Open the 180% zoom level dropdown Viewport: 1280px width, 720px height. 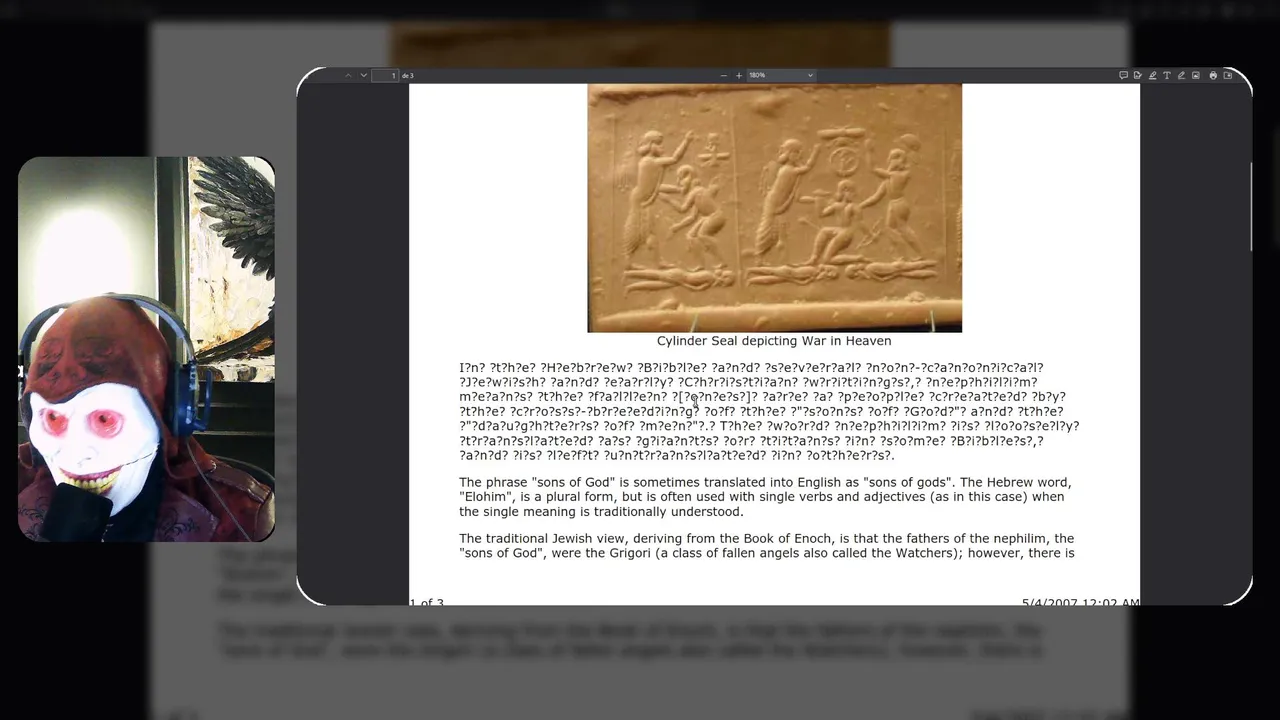[x=781, y=75]
